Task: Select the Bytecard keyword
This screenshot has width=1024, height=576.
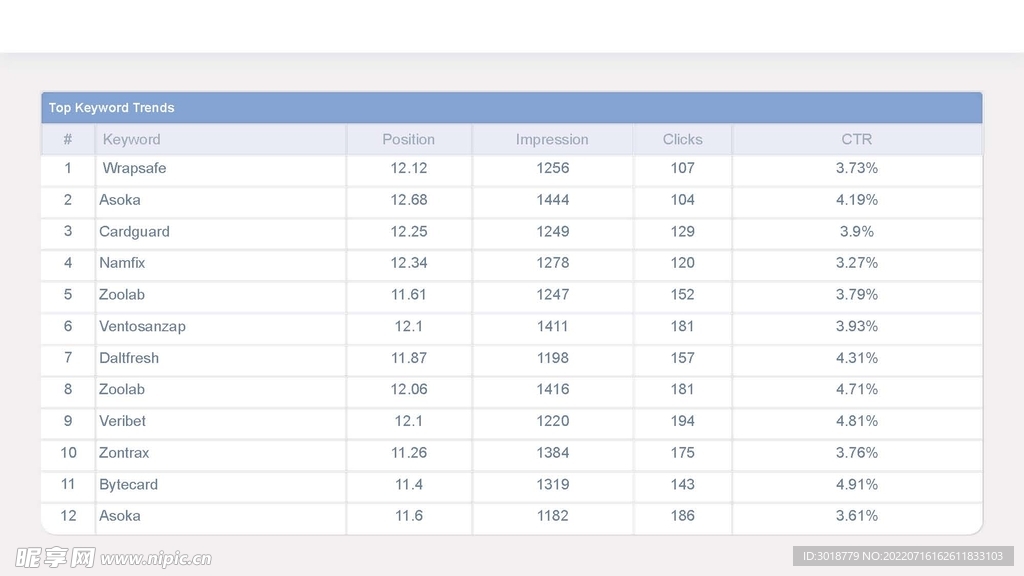Action: 128,484
